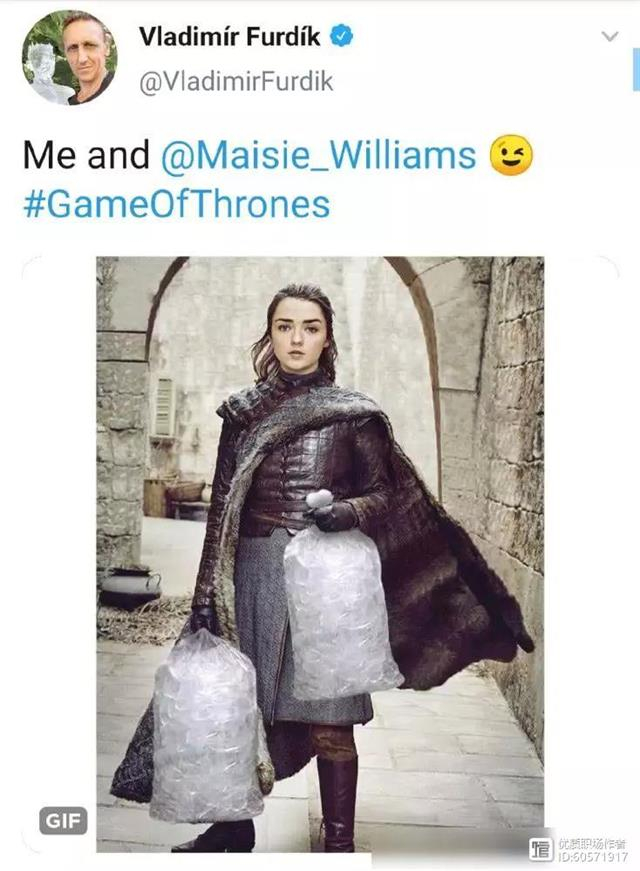Image resolution: width=640 pixels, height=871 pixels.
Task: Click the ice bag held at the hip
Action: pyautogui.click(x=340, y=615)
